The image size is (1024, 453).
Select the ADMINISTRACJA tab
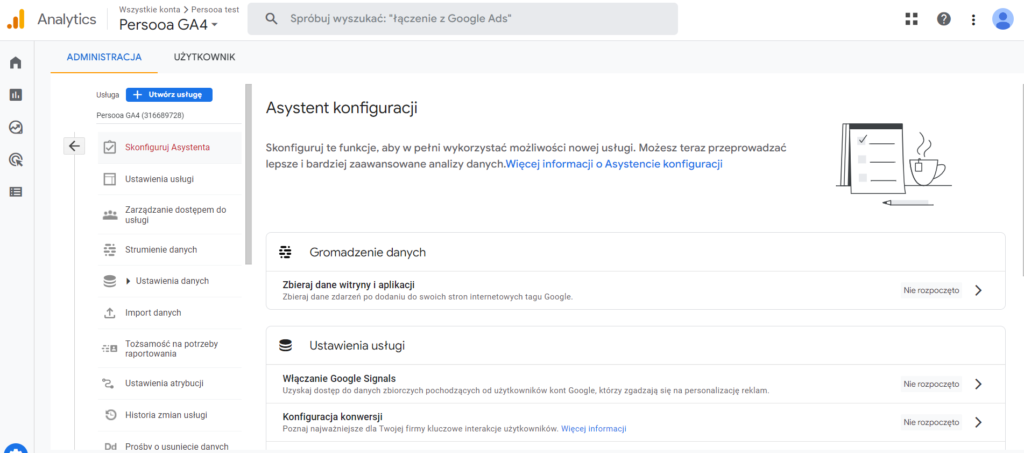104,57
